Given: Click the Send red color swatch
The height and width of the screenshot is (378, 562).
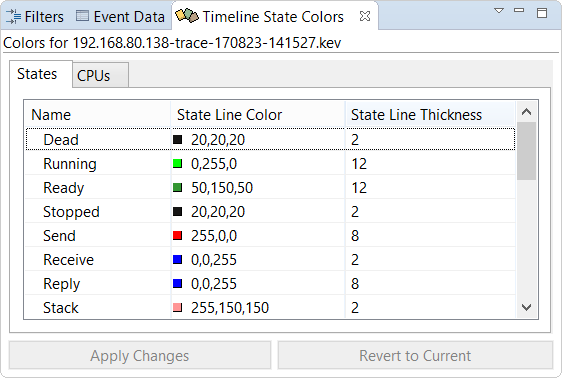Looking at the screenshot, I should pos(177,236).
